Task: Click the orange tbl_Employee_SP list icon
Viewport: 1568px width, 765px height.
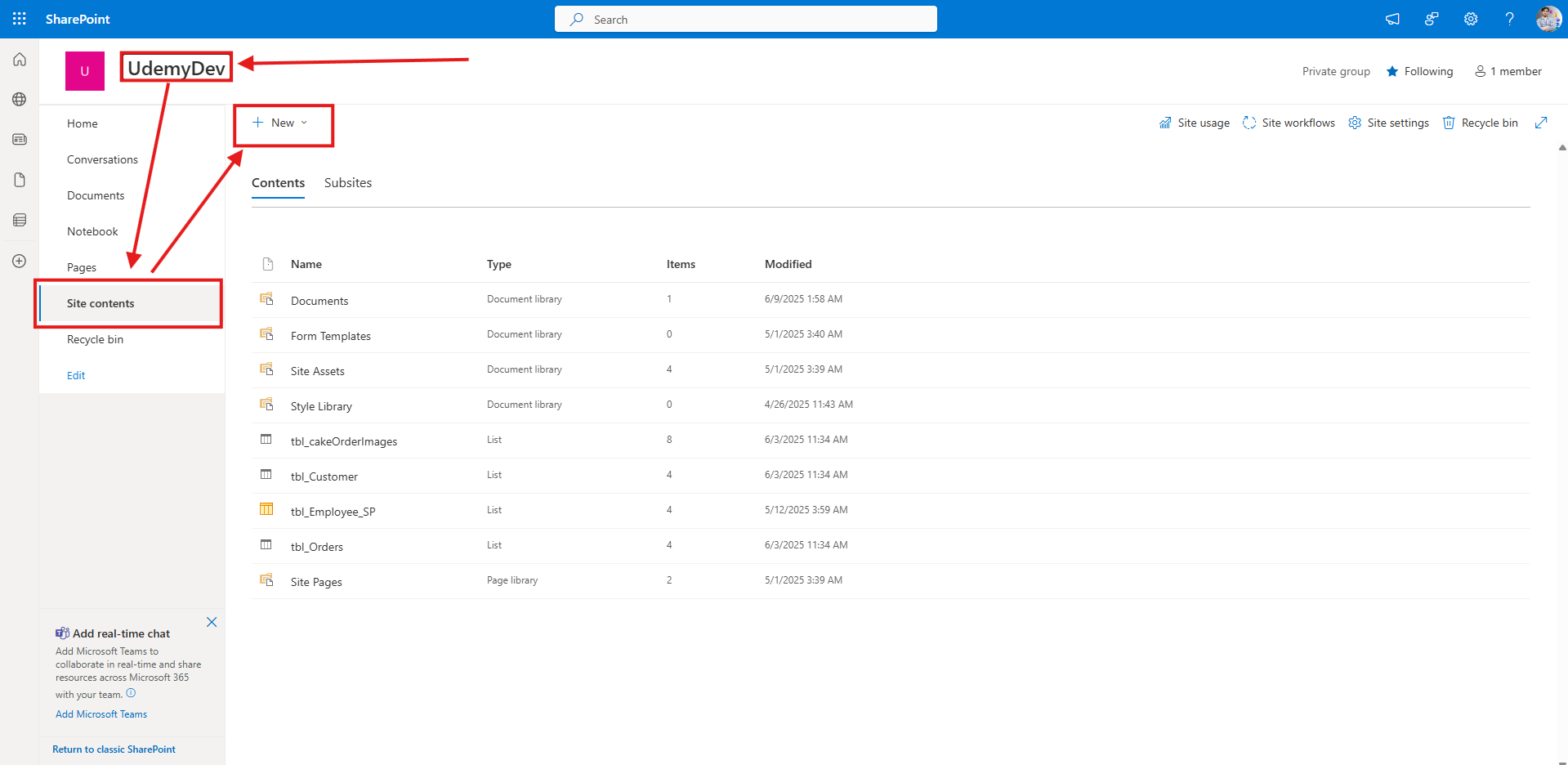Action: (266, 509)
